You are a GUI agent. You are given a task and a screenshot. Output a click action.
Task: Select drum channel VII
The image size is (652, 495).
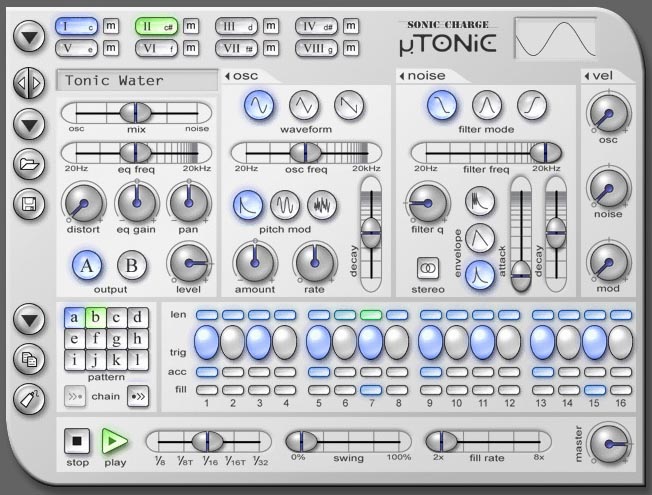pyautogui.click(x=236, y=48)
